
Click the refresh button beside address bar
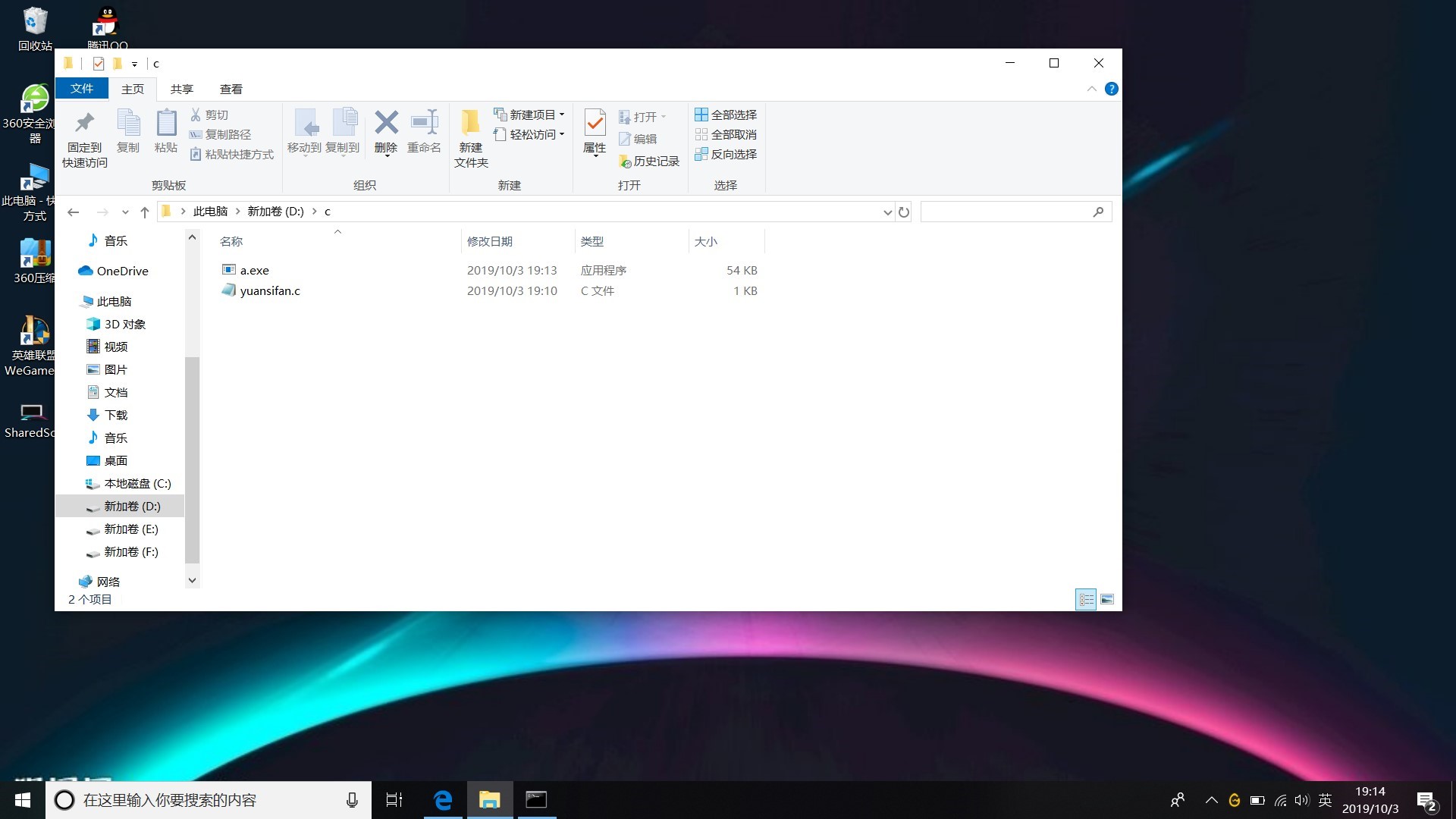click(904, 212)
